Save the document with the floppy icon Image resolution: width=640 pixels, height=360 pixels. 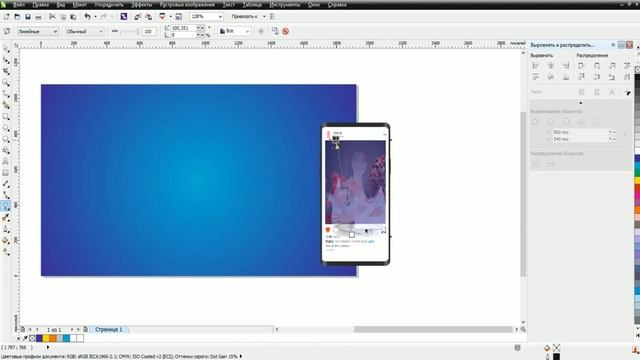click(28, 17)
